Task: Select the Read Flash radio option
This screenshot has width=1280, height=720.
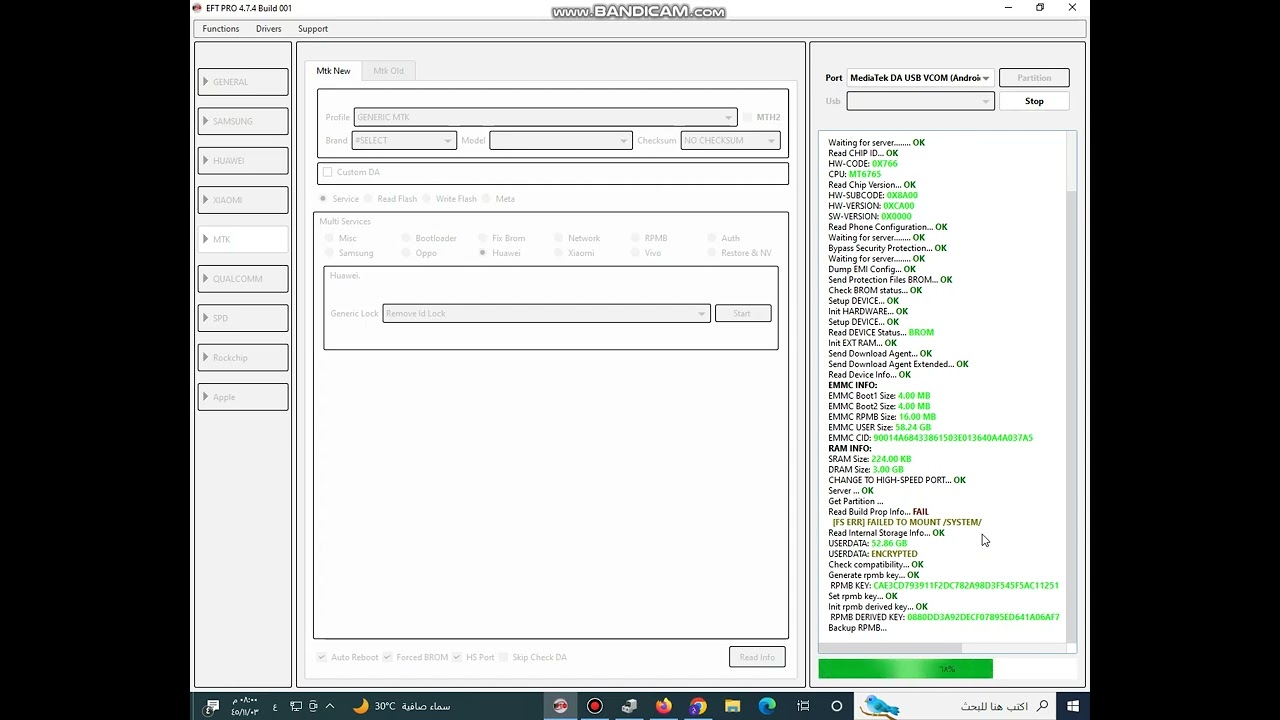Action: point(368,199)
